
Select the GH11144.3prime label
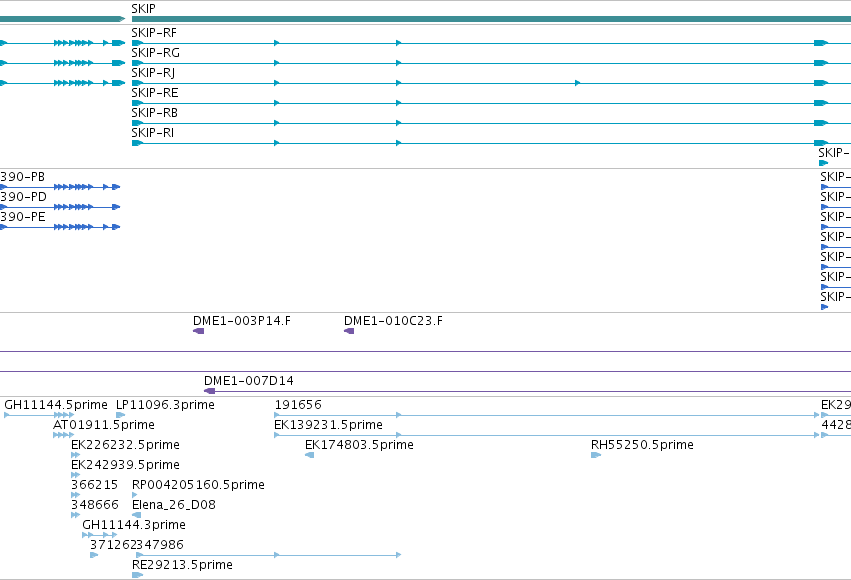click(x=134, y=525)
